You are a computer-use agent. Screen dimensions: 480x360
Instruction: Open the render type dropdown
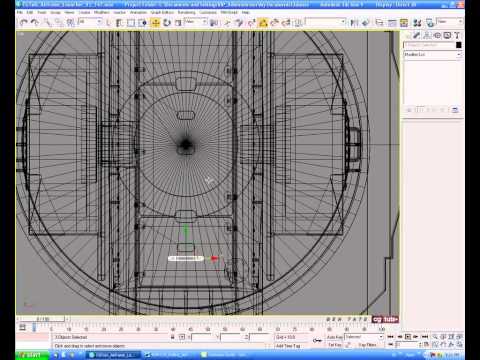[450, 22]
